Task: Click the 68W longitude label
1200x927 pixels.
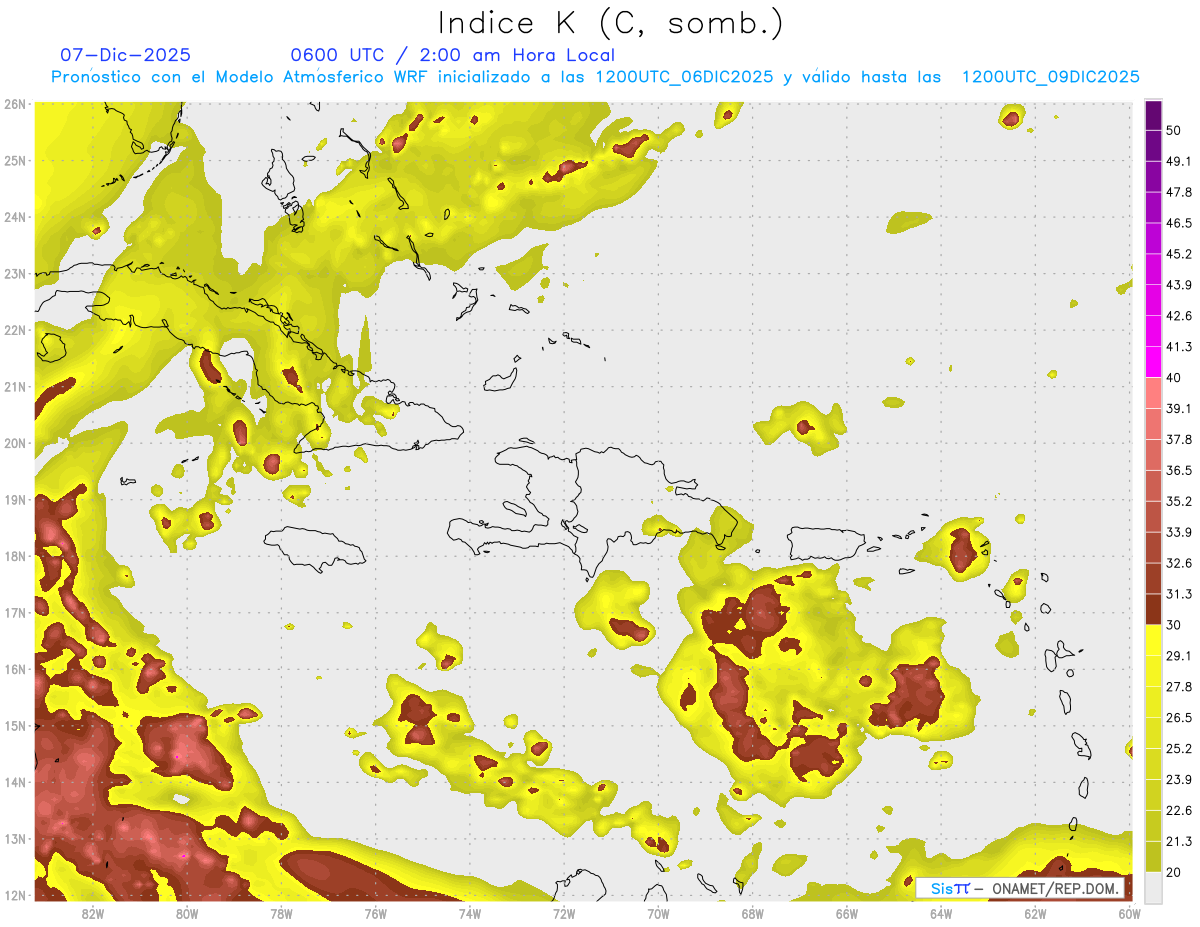Action: [752, 914]
